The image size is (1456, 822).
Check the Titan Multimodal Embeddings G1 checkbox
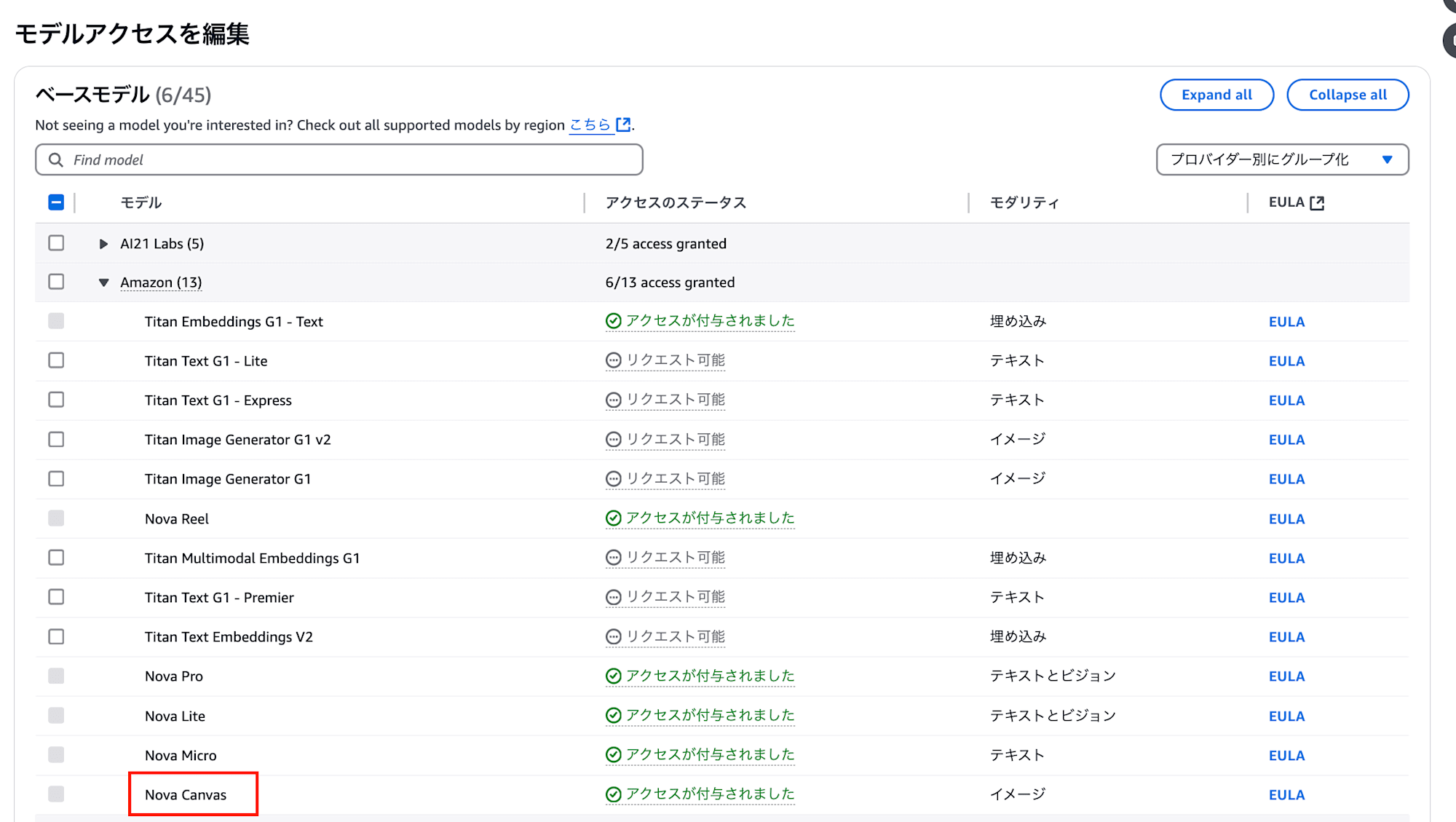click(56, 558)
